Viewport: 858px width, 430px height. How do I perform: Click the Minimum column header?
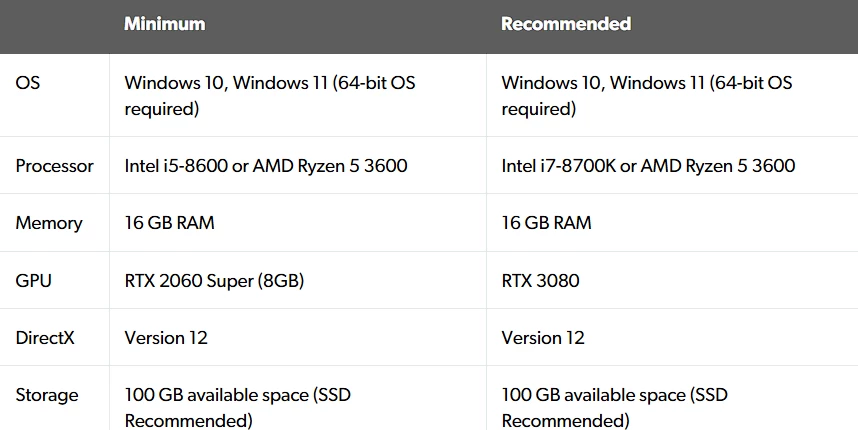click(165, 24)
